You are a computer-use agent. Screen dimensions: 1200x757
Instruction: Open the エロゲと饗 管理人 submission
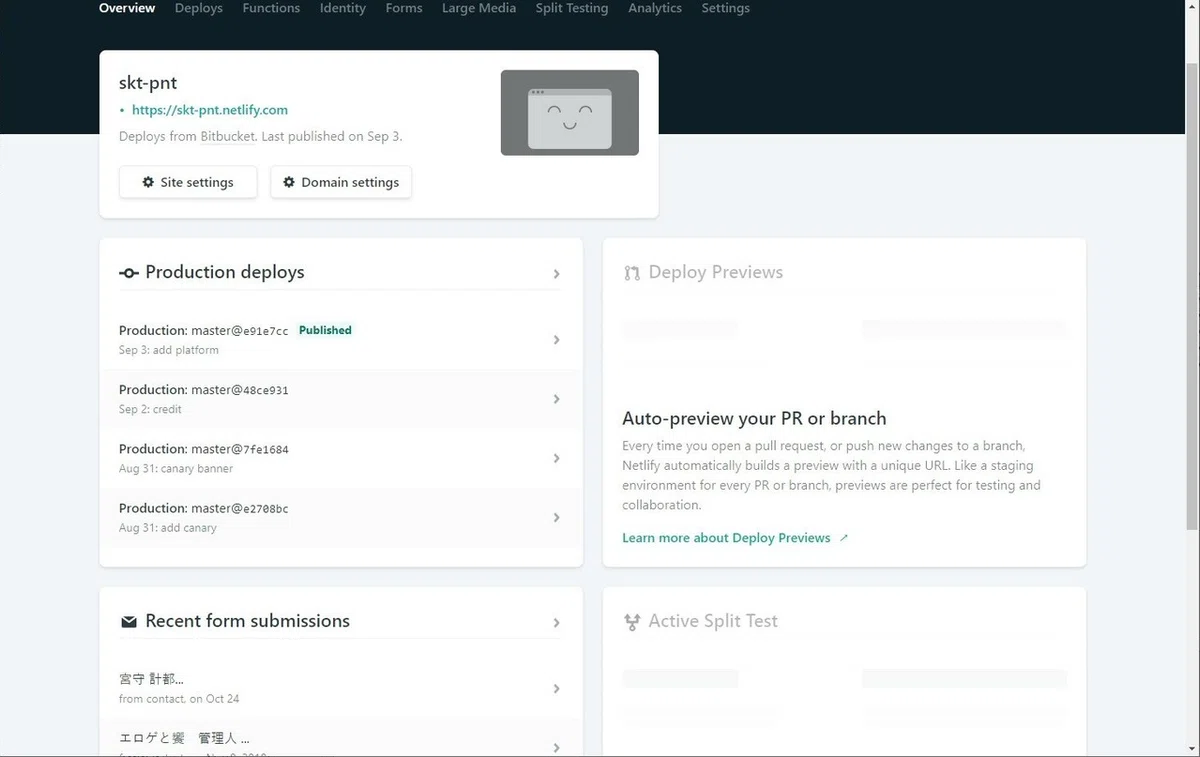[341, 740]
